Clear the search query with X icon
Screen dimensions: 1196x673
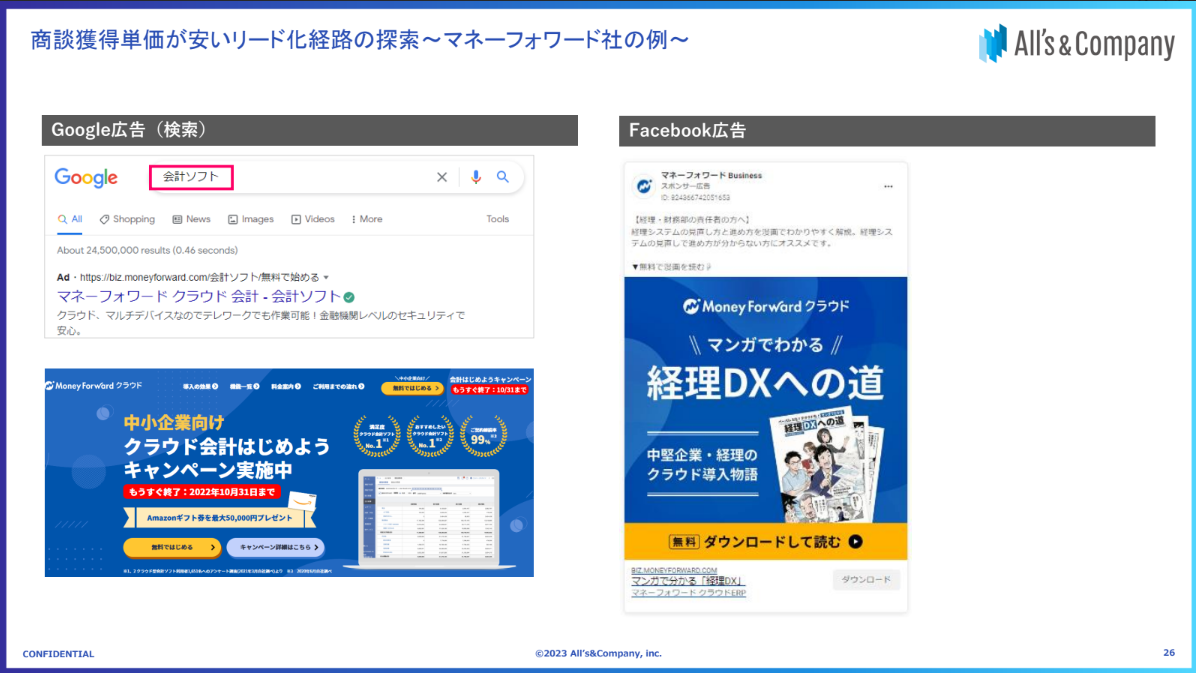(x=442, y=177)
